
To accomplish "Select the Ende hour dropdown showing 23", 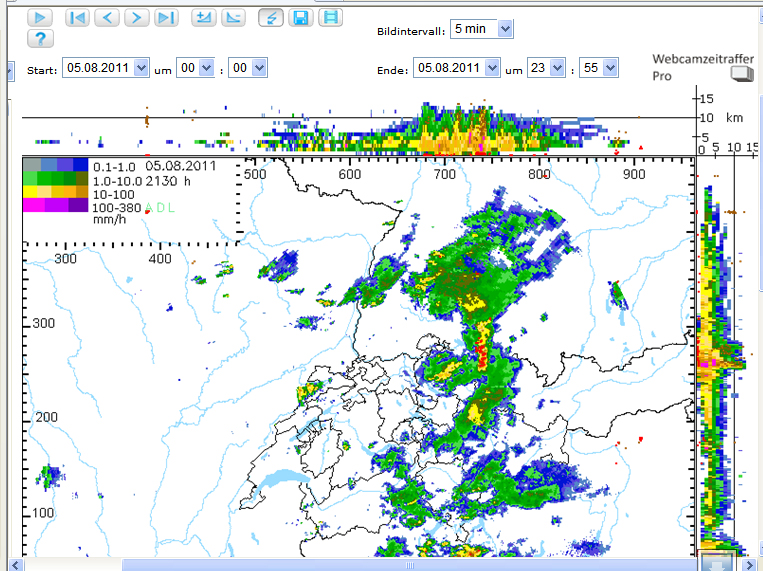I will point(546,67).
